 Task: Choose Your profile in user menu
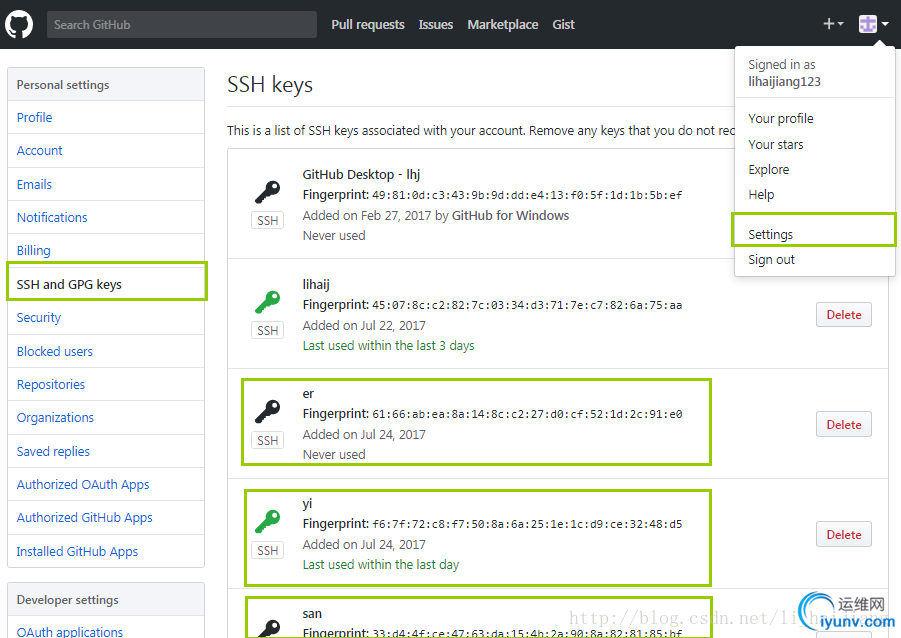[x=780, y=118]
